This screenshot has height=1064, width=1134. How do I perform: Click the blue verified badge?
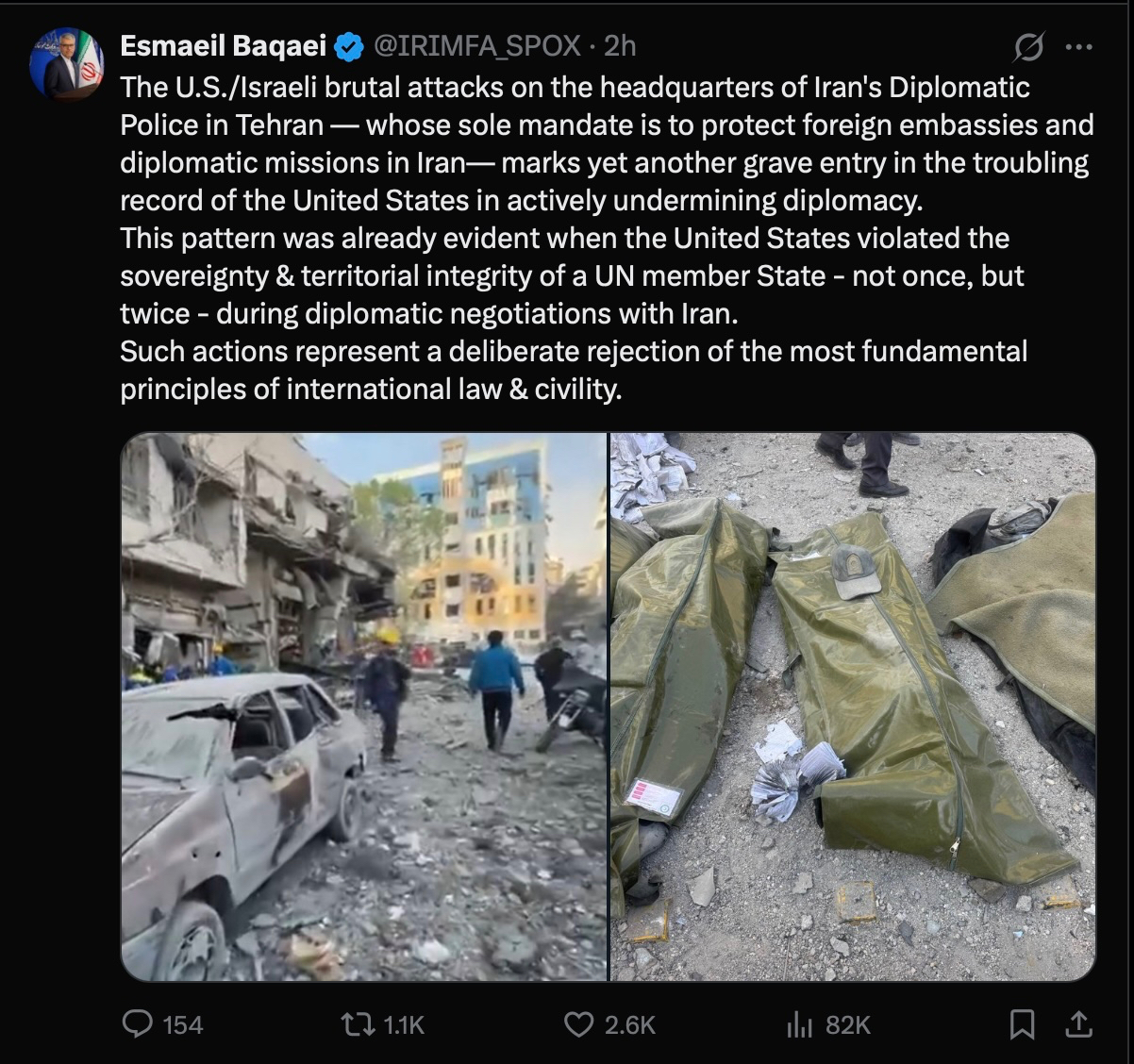350,46
